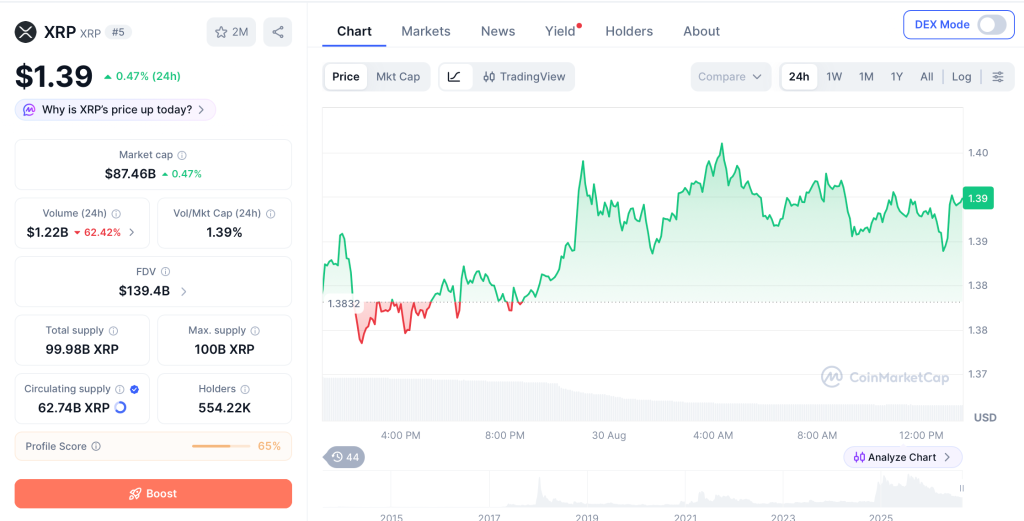The height and width of the screenshot is (521, 1024).
Task: Open Why is XRP's price up today
Action: 116,110
